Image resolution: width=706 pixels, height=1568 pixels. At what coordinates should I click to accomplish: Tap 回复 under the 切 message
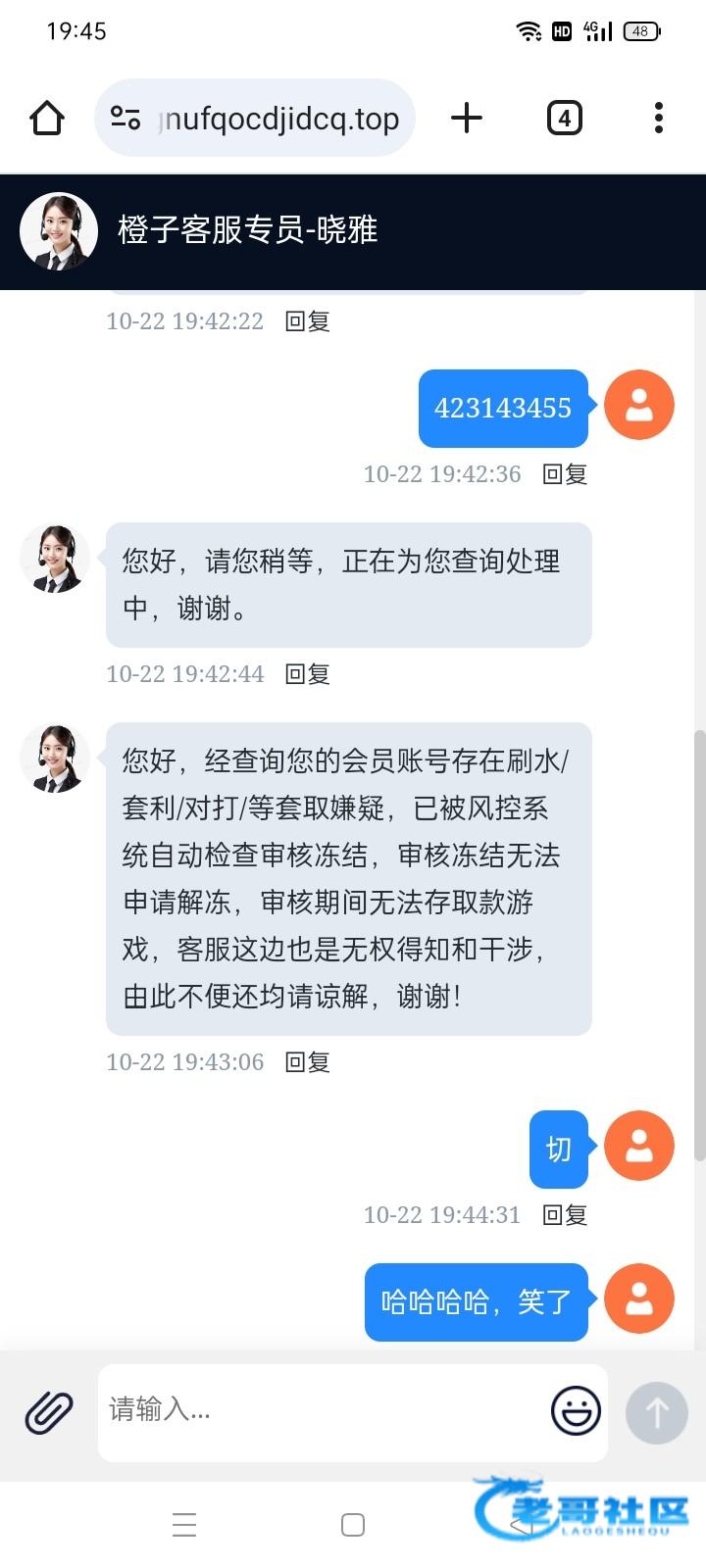565,1215
